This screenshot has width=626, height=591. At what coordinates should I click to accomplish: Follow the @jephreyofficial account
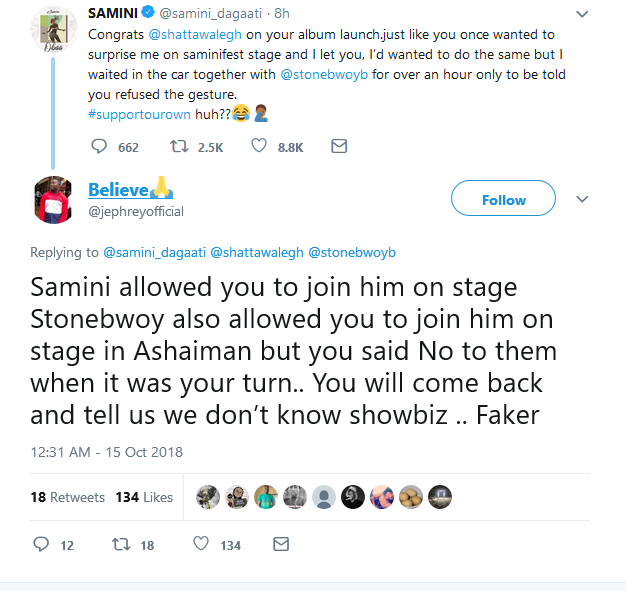(x=503, y=200)
